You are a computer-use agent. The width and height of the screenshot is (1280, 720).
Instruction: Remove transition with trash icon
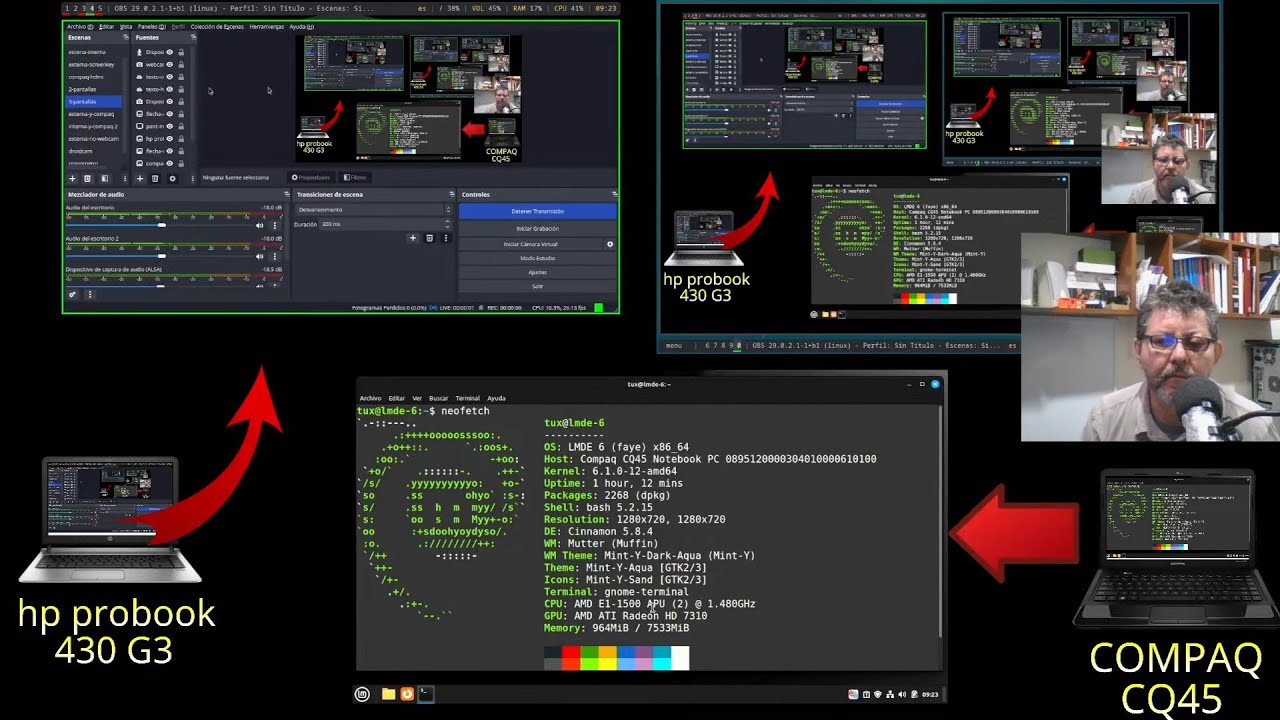(x=430, y=238)
